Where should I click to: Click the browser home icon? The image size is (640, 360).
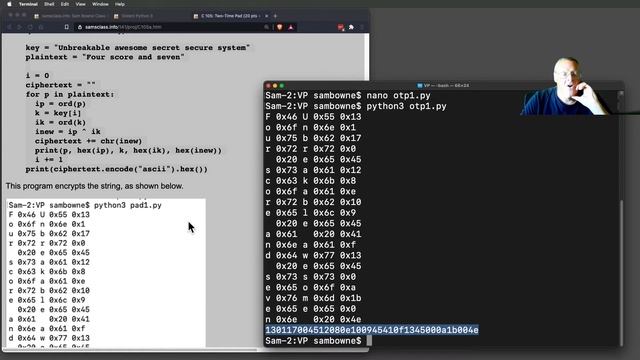pyautogui.click(x=41, y=27)
